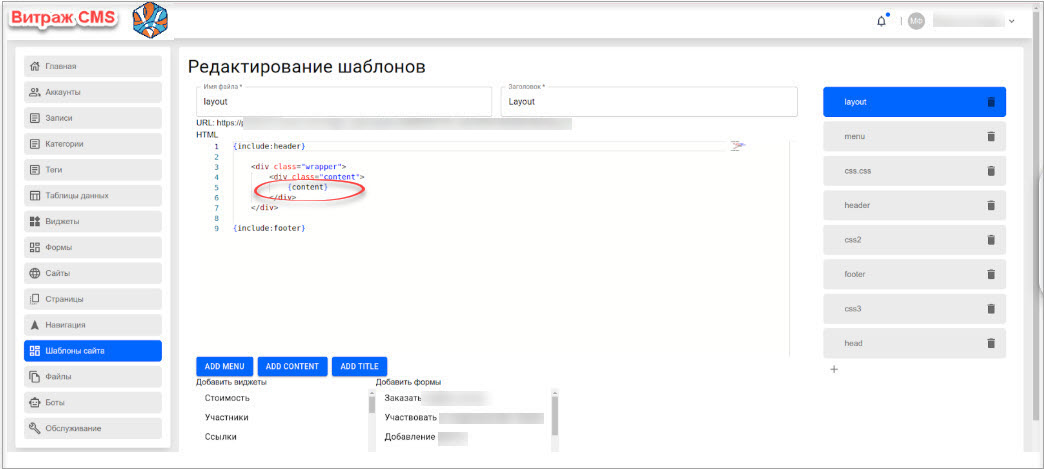The height and width of the screenshot is (469, 1044).
Task: Open Записи section
Action: tap(93, 119)
